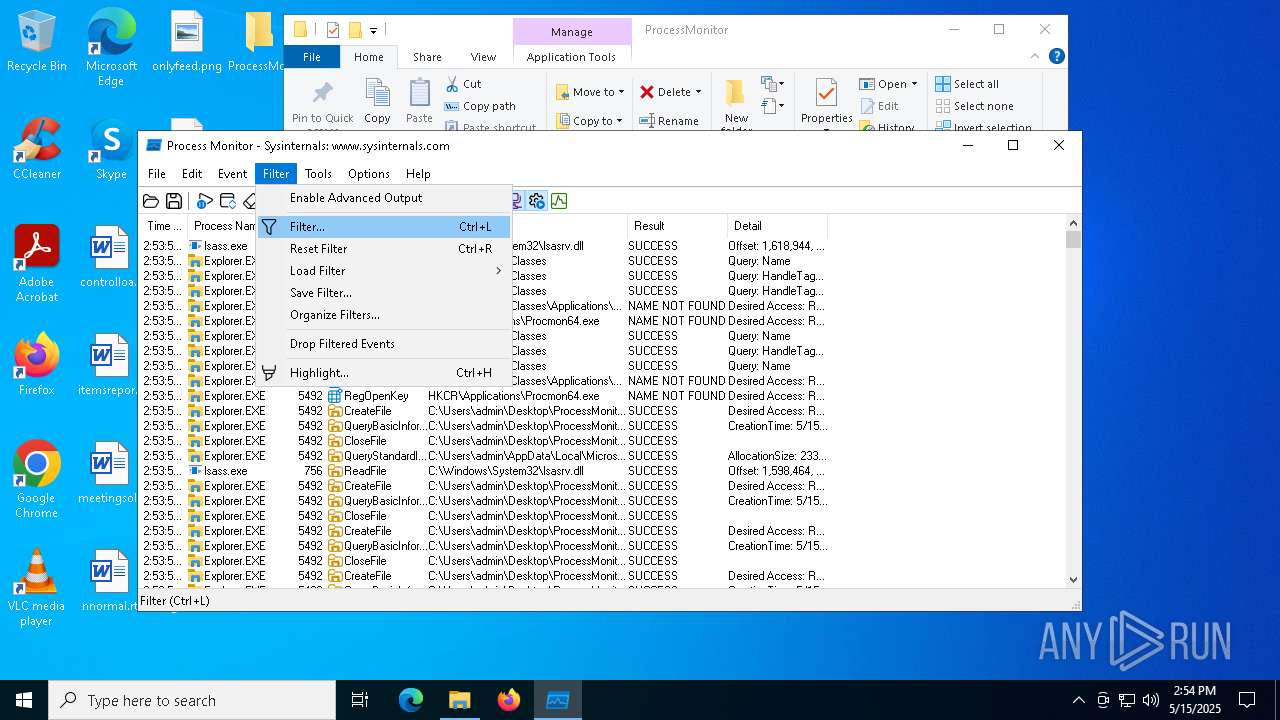Click the Show Profiling Events graph icon

(x=559, y=201)
